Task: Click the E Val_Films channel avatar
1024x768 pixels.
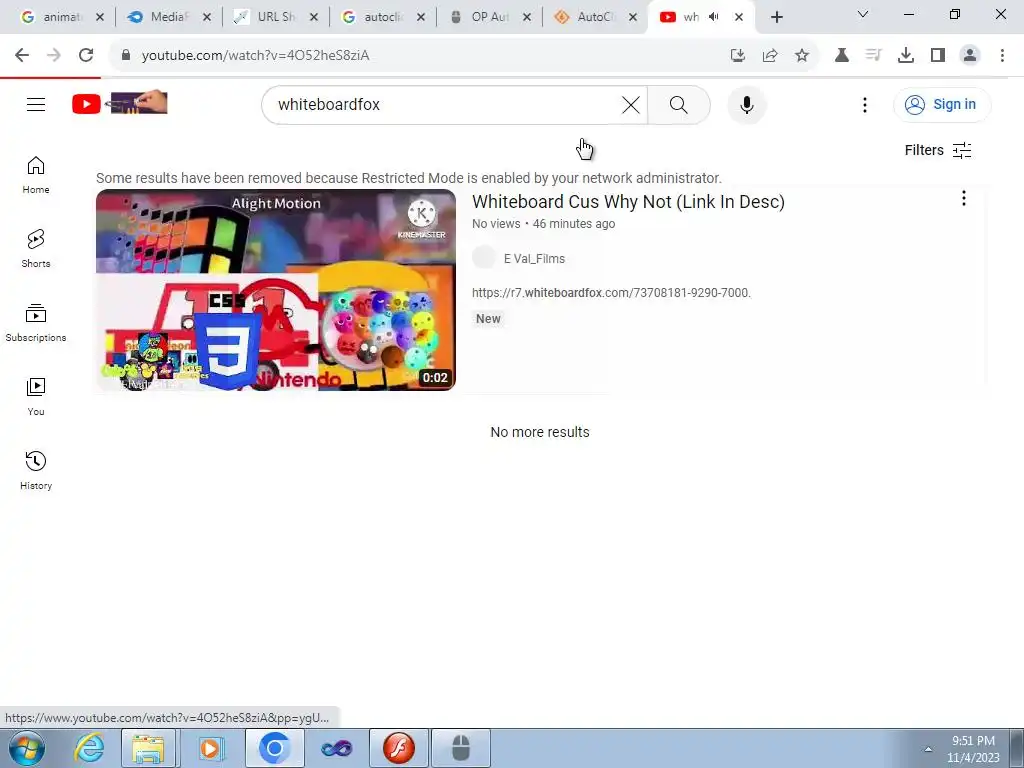Action: [x=484, y=257]
